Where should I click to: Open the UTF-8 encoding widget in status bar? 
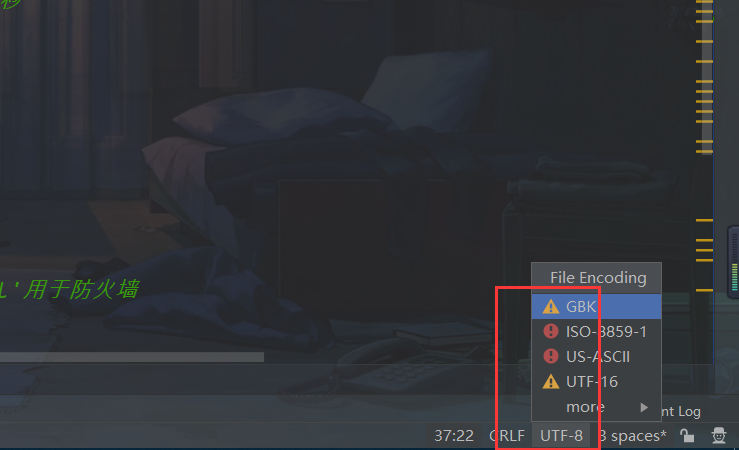point(561,436)
